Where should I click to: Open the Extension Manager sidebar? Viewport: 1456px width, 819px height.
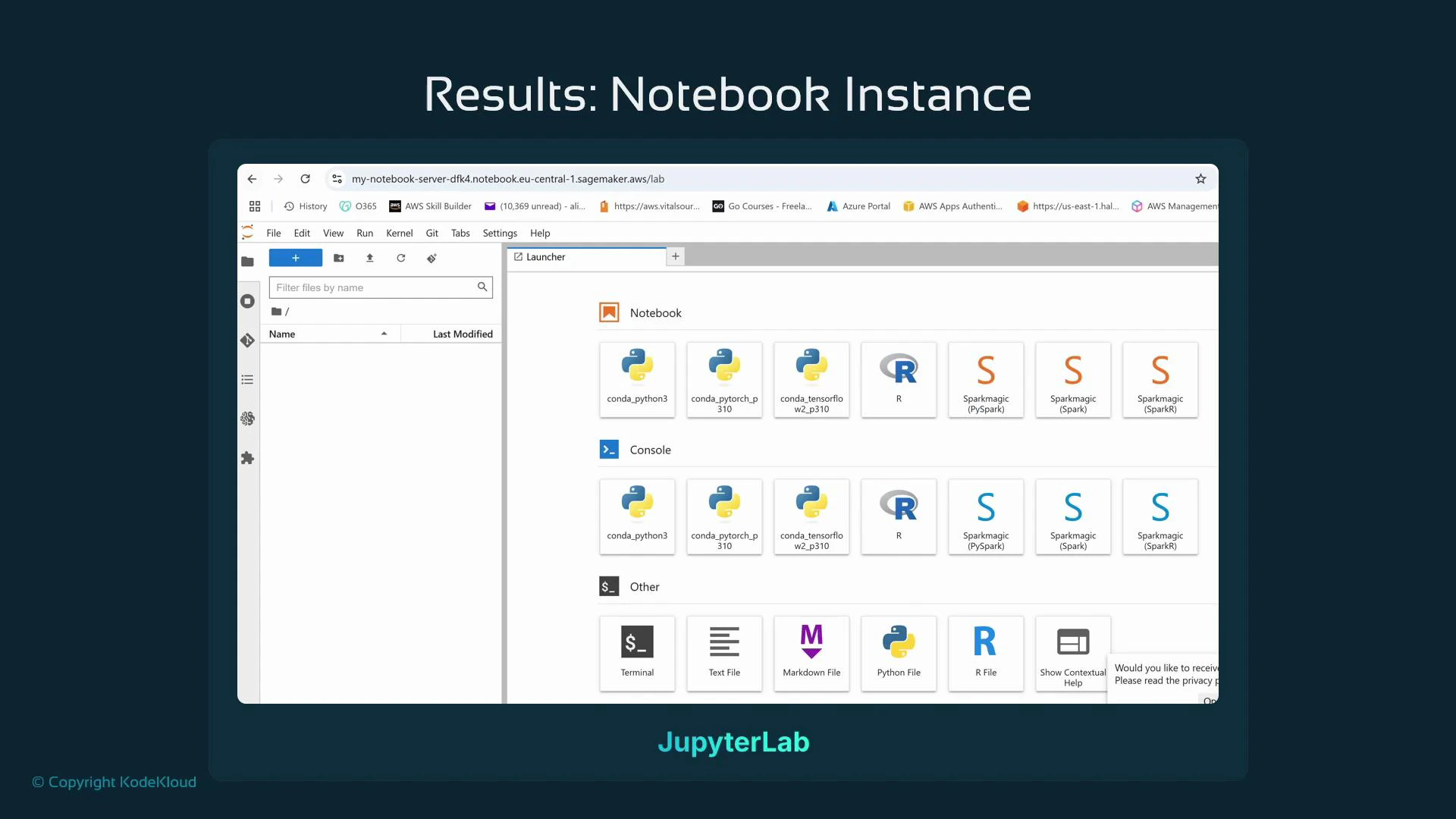[x=248, y=458]
